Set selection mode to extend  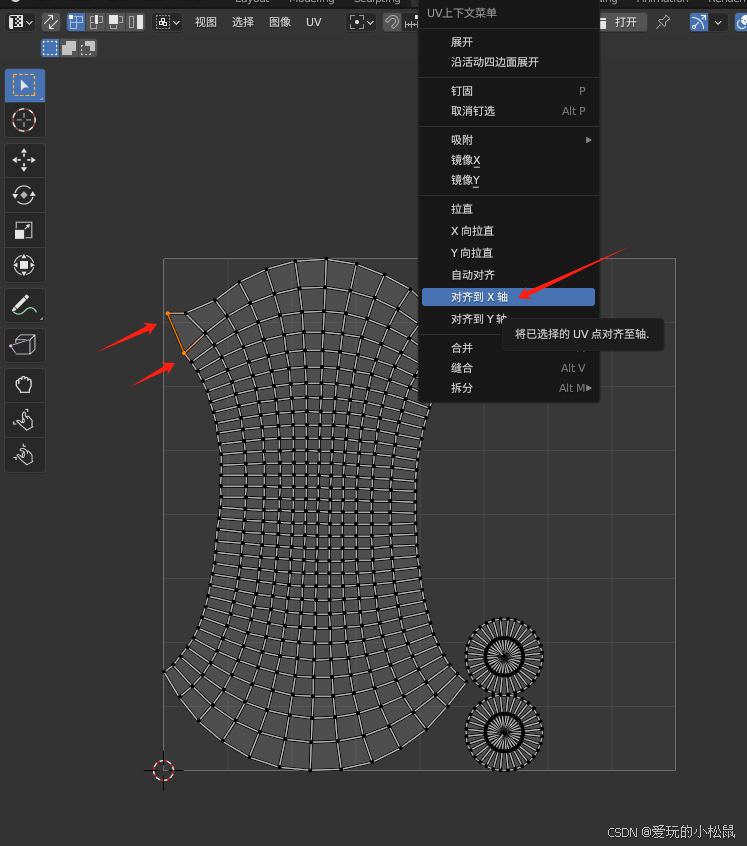coord(69,48)
